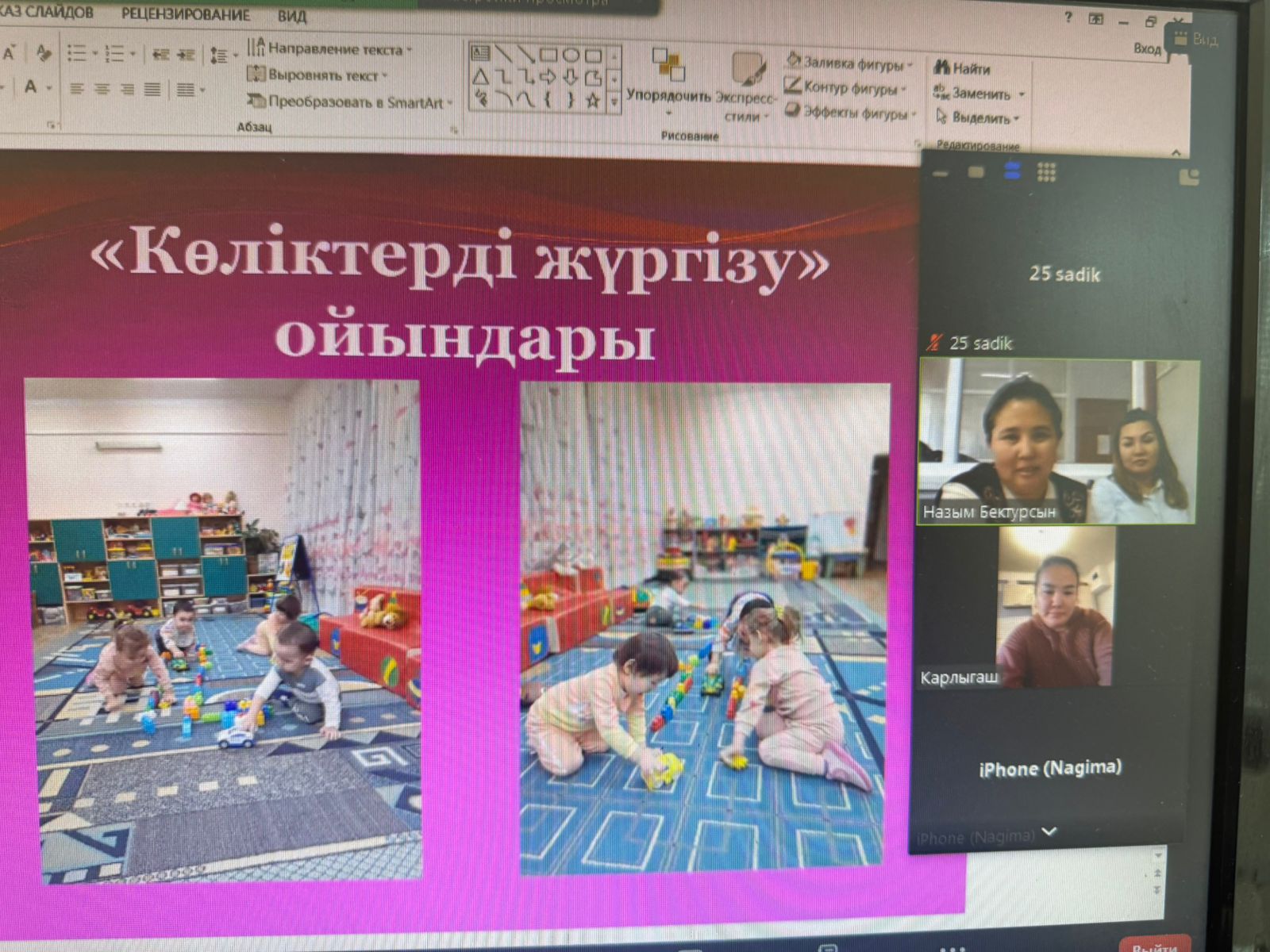This screenshot has height=952, width=1270.
Task: Switch Zoom panel to single-video view
Action: pos(976,172)
